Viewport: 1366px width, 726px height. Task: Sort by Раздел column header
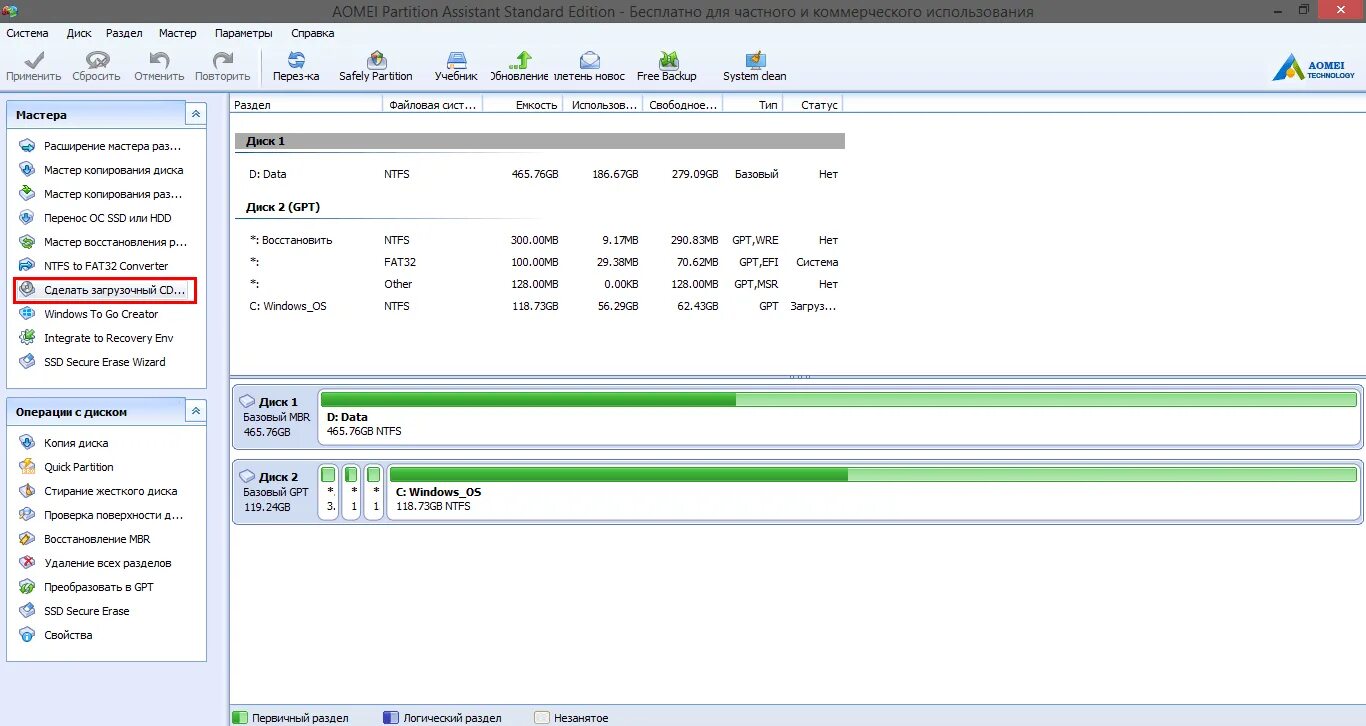point(307,104)
